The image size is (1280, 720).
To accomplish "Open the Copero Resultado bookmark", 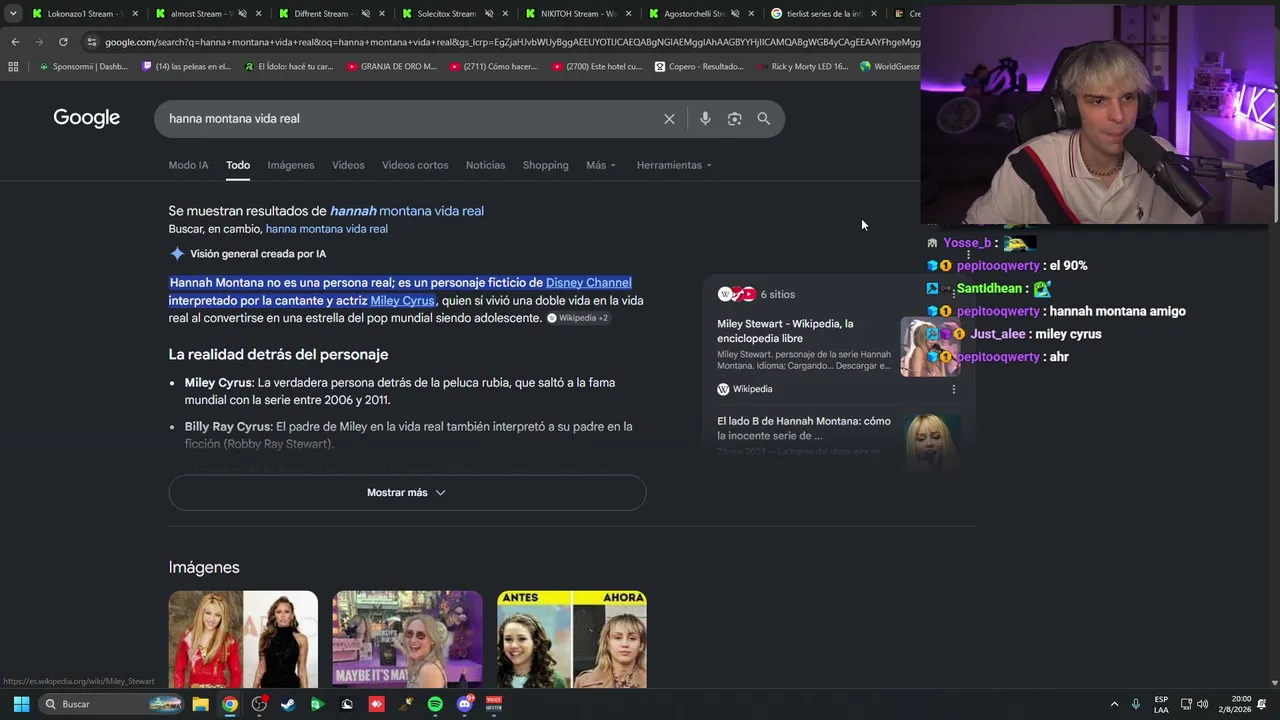I will (x=699, y=67).
